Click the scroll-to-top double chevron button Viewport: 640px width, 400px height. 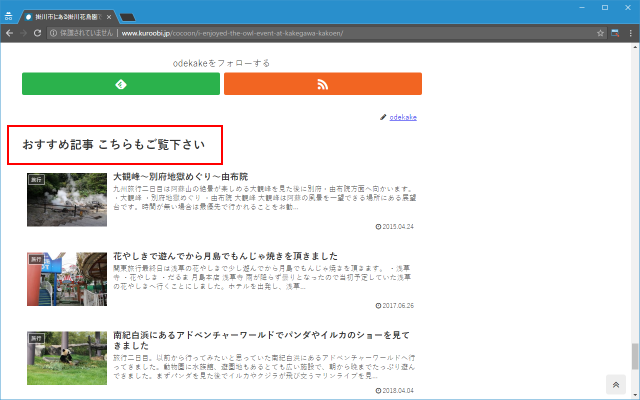point(616,384)
